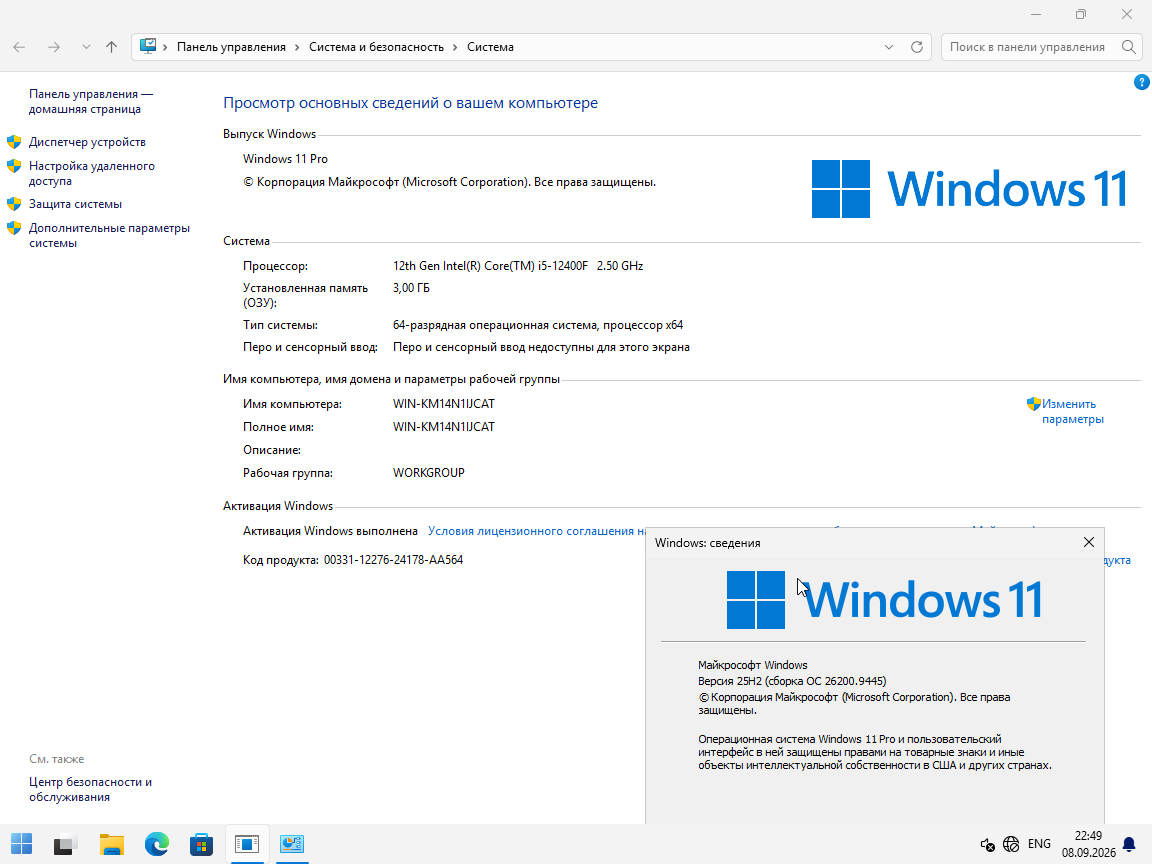Close the 'Windows: сведения' dialog
This screenshot has width=1152, height=864.
click(x=1089, y=542)
